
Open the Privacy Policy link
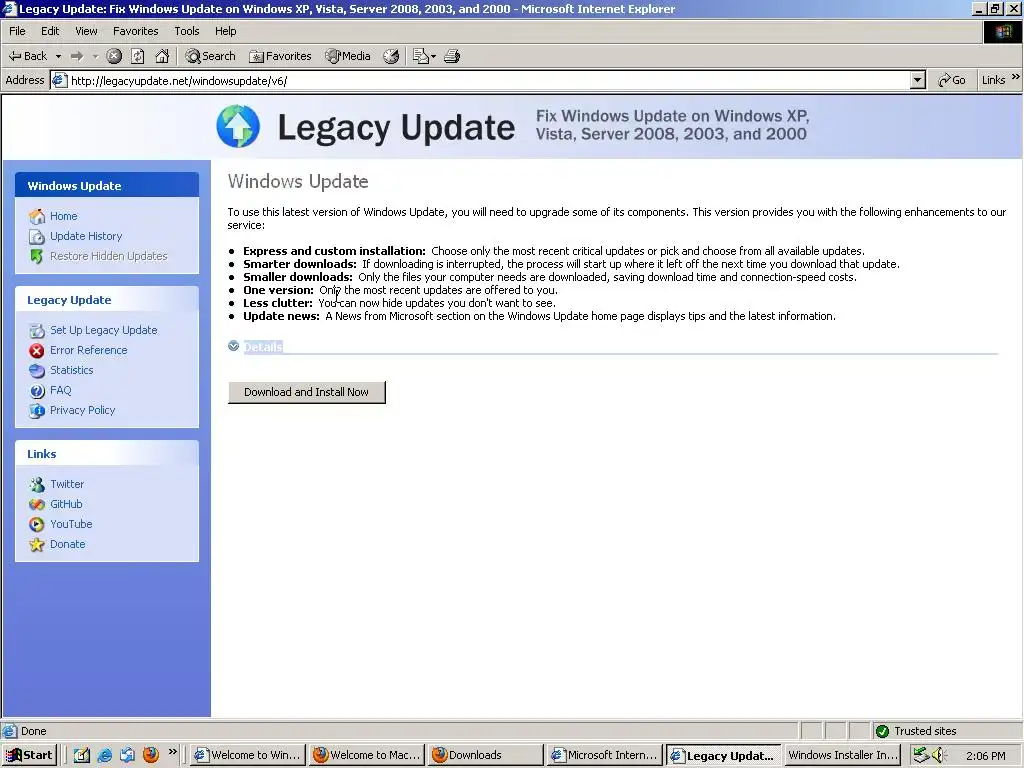[82, 410]
